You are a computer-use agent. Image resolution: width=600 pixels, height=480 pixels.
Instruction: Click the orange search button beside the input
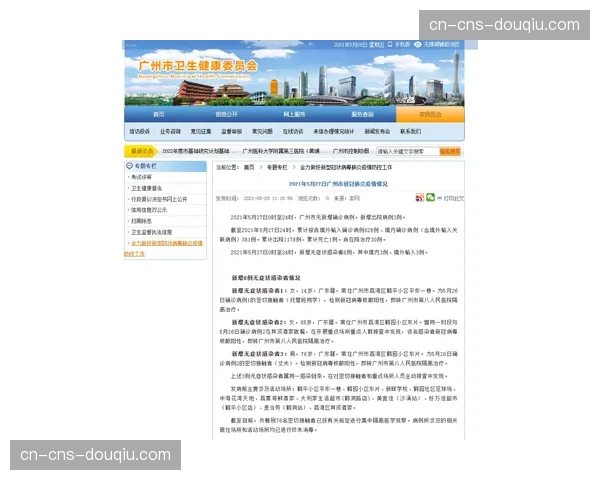pyautogui.click(x=450, y=152)
